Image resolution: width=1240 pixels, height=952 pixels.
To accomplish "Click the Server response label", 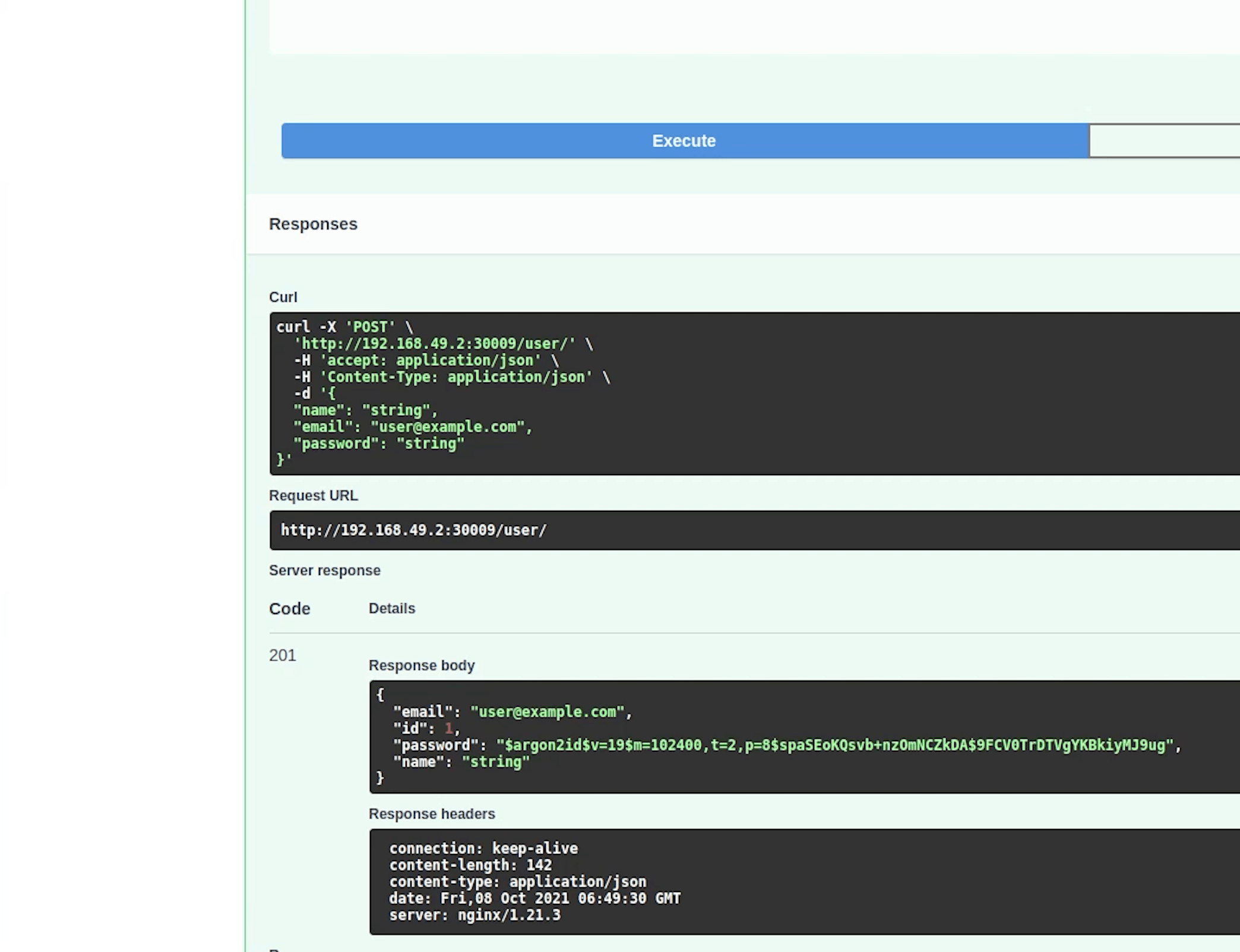I will pyautogui.click(x=324, y=570).
